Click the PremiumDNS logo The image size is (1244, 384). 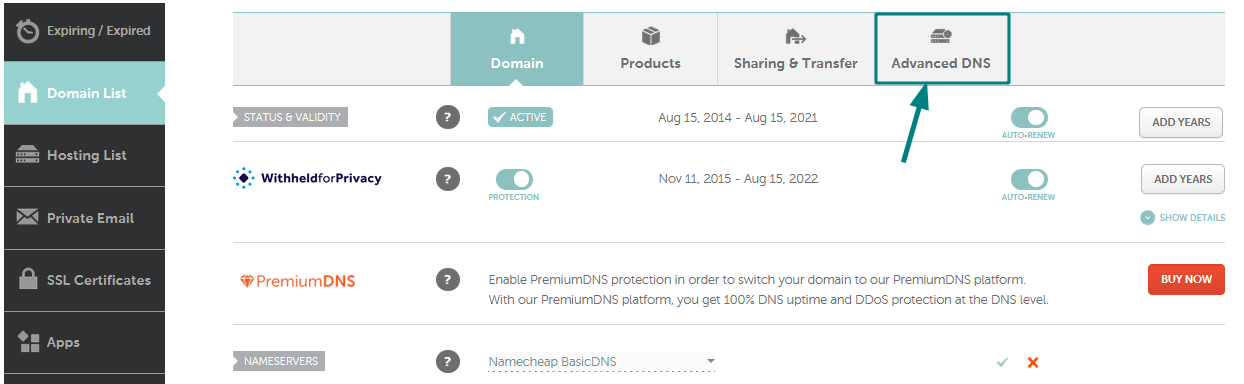tap(298, 280)
